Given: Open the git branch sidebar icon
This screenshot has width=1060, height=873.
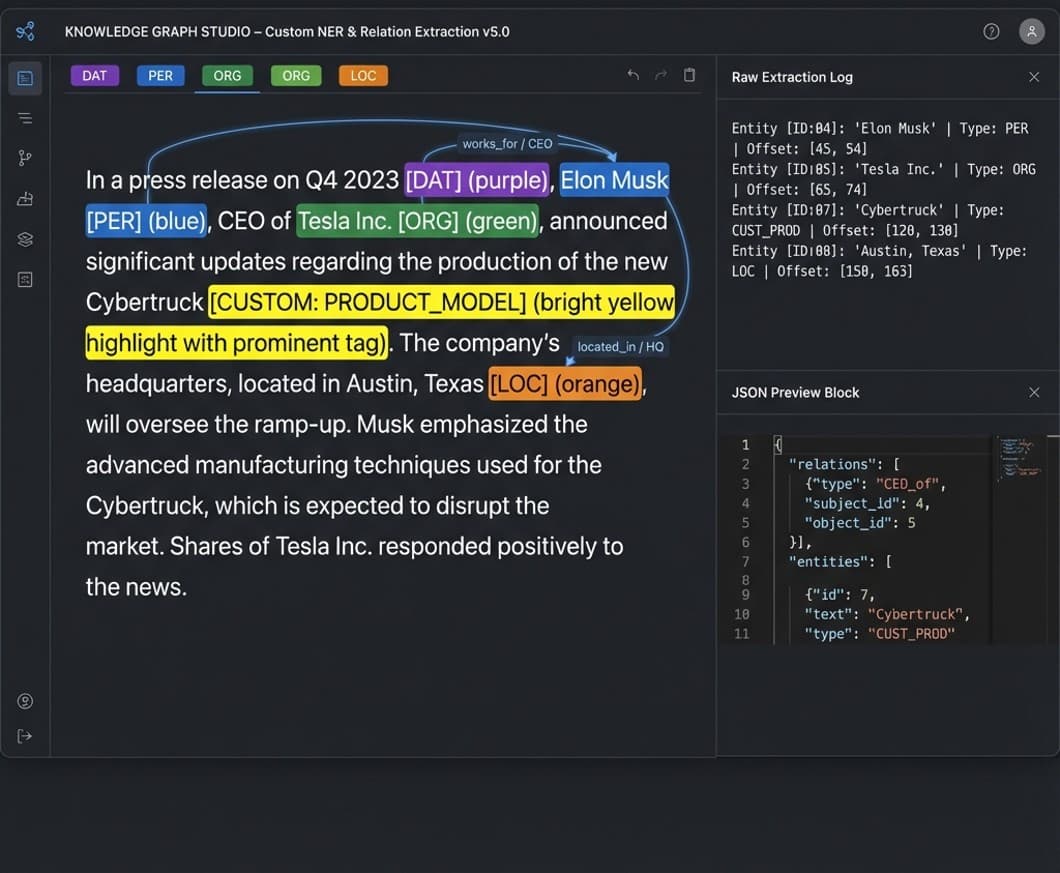Looking at the screenshot, I should (25, 158).
